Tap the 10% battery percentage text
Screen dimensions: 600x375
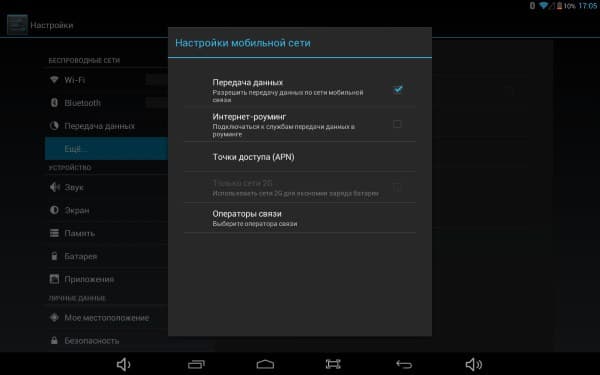pos(569,6)
